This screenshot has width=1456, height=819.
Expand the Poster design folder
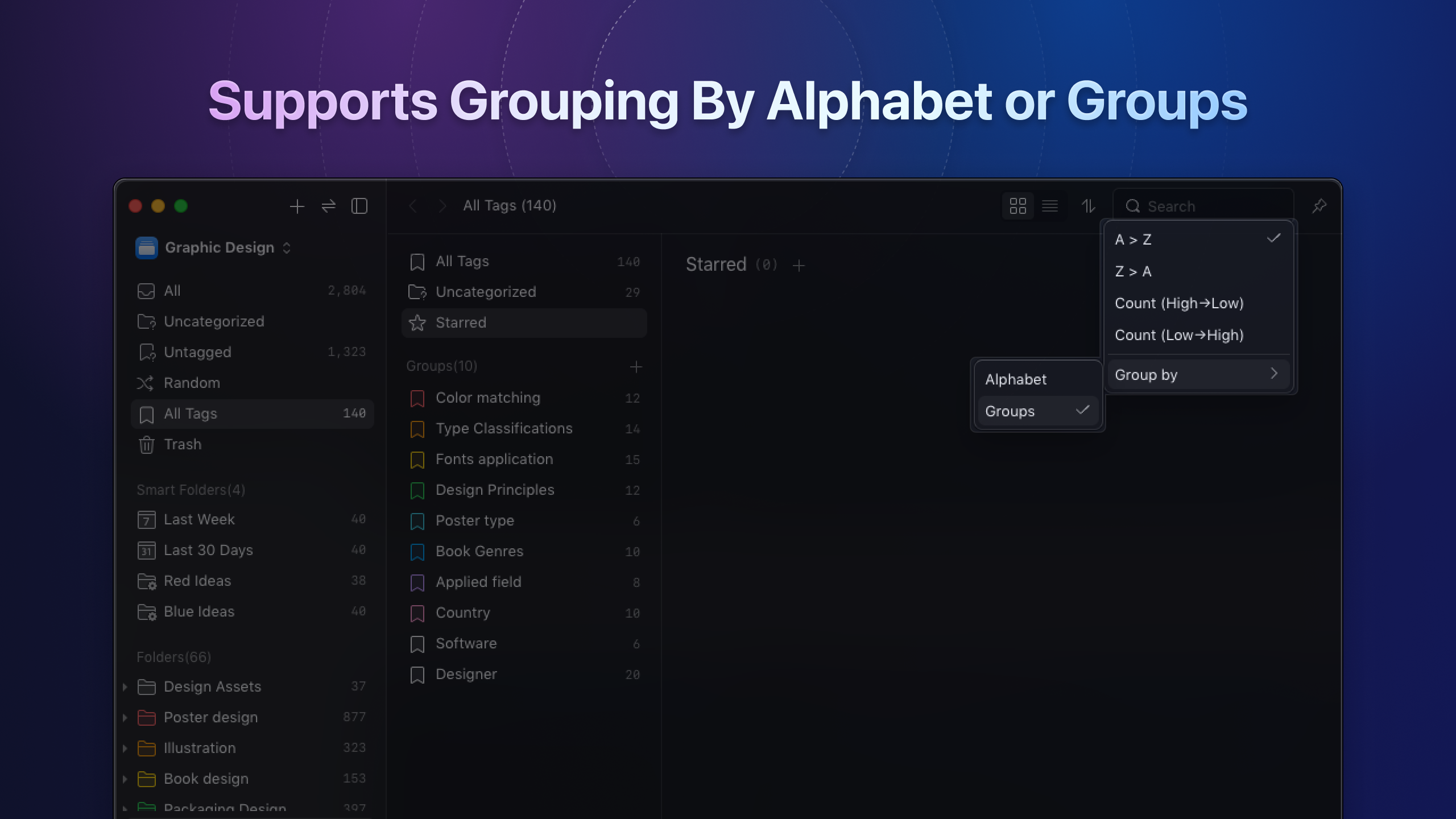coord(125,718)
